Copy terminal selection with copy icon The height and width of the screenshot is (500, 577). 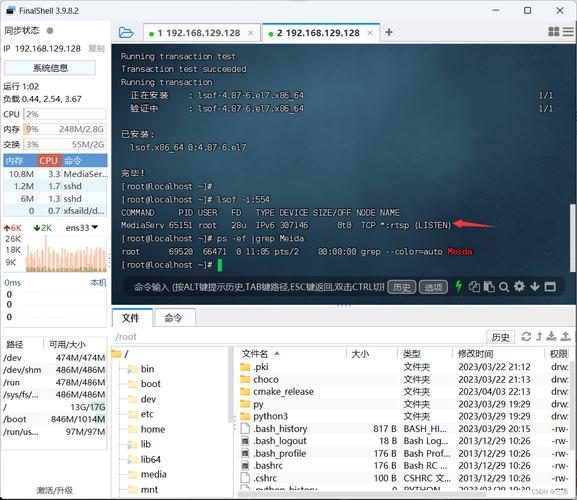(474, 287)
